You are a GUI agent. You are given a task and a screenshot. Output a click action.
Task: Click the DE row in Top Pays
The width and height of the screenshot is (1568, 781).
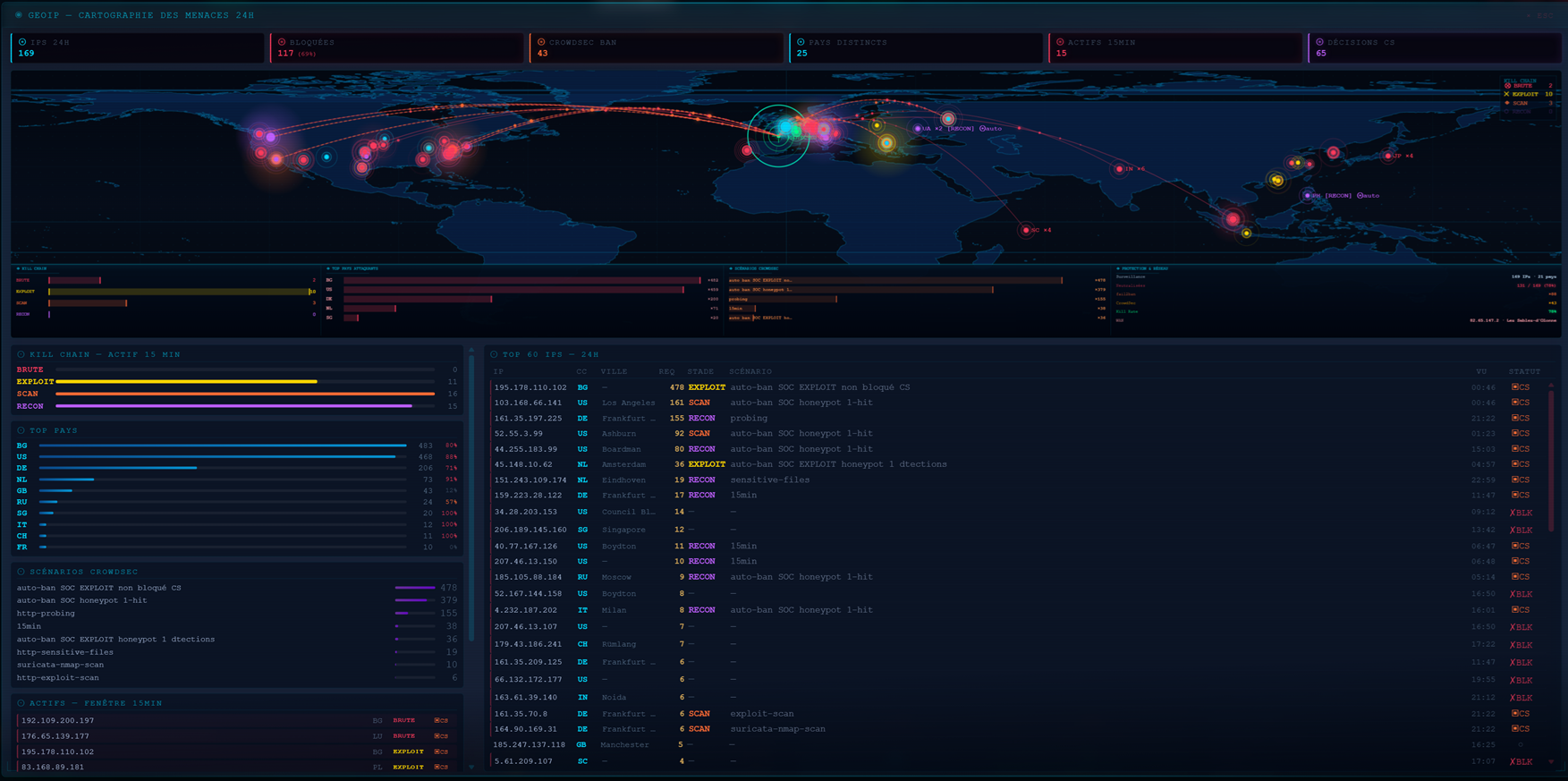(237, 468)
